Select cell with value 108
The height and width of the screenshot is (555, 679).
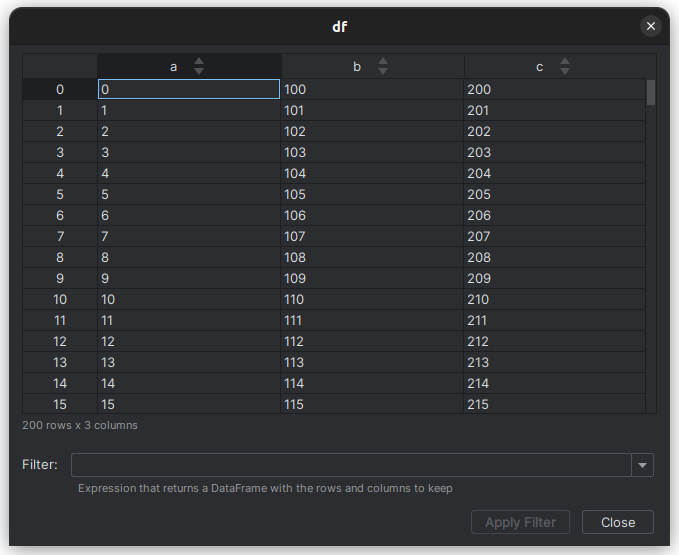pos(372,257)
